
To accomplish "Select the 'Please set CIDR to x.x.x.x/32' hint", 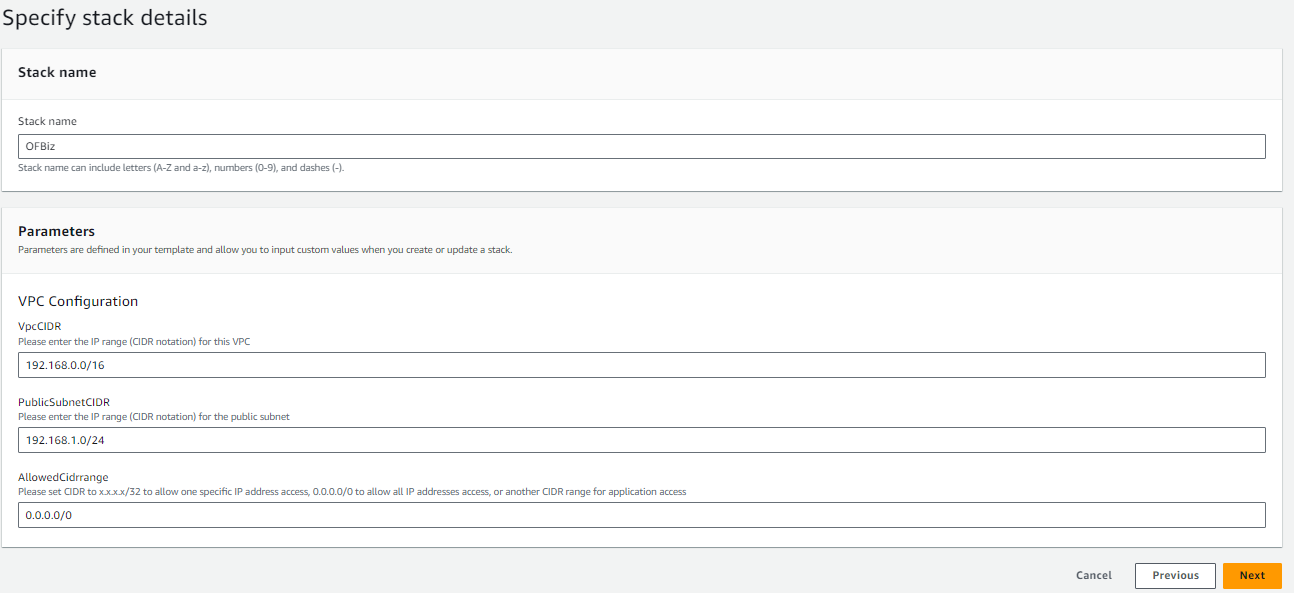I will pyautogui.click(x=352, y=492).
